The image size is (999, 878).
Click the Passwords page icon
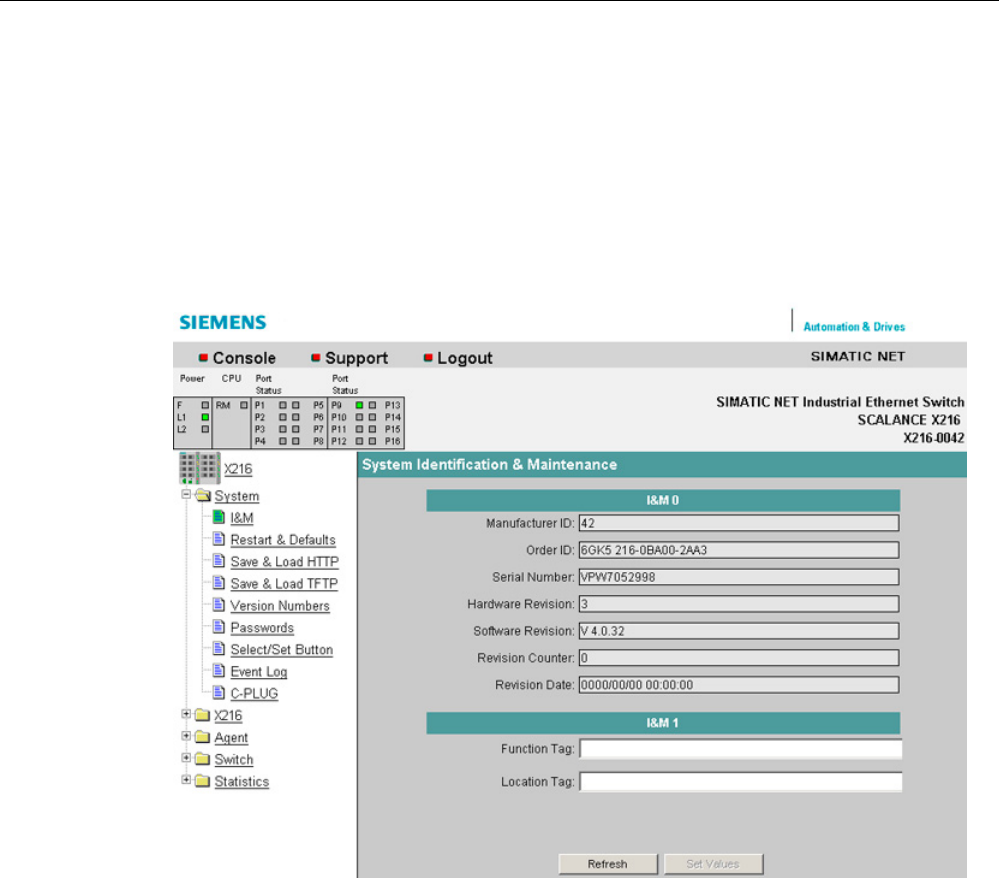point(219,627)
